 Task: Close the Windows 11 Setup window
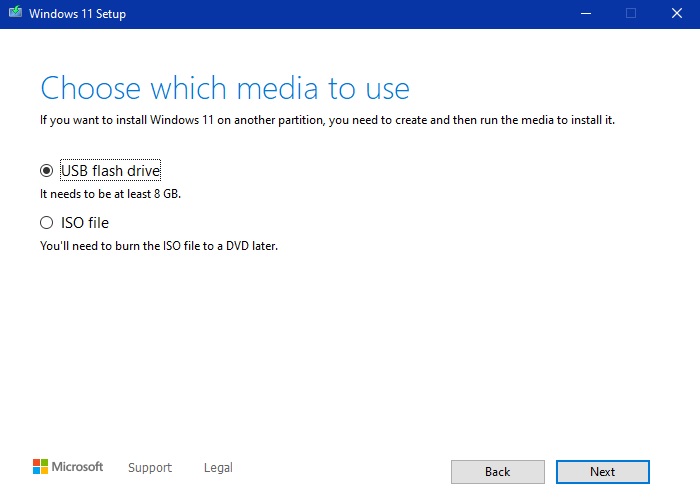[x=677, y=13]
